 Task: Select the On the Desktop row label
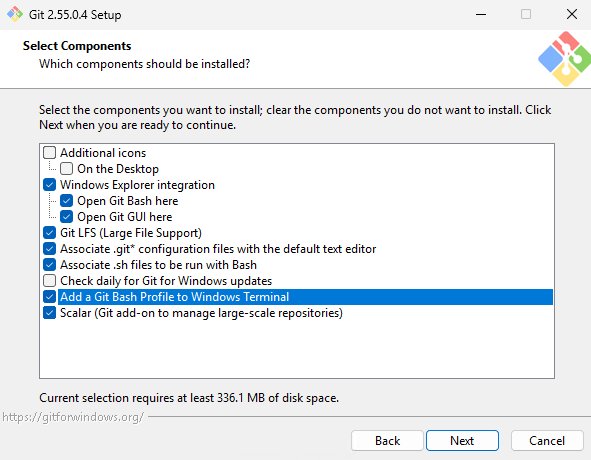pyautogui.click(x=118, y=169)
